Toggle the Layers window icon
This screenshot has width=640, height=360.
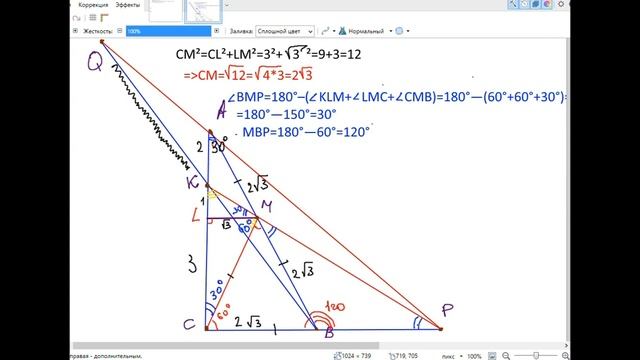coord(536,4)
